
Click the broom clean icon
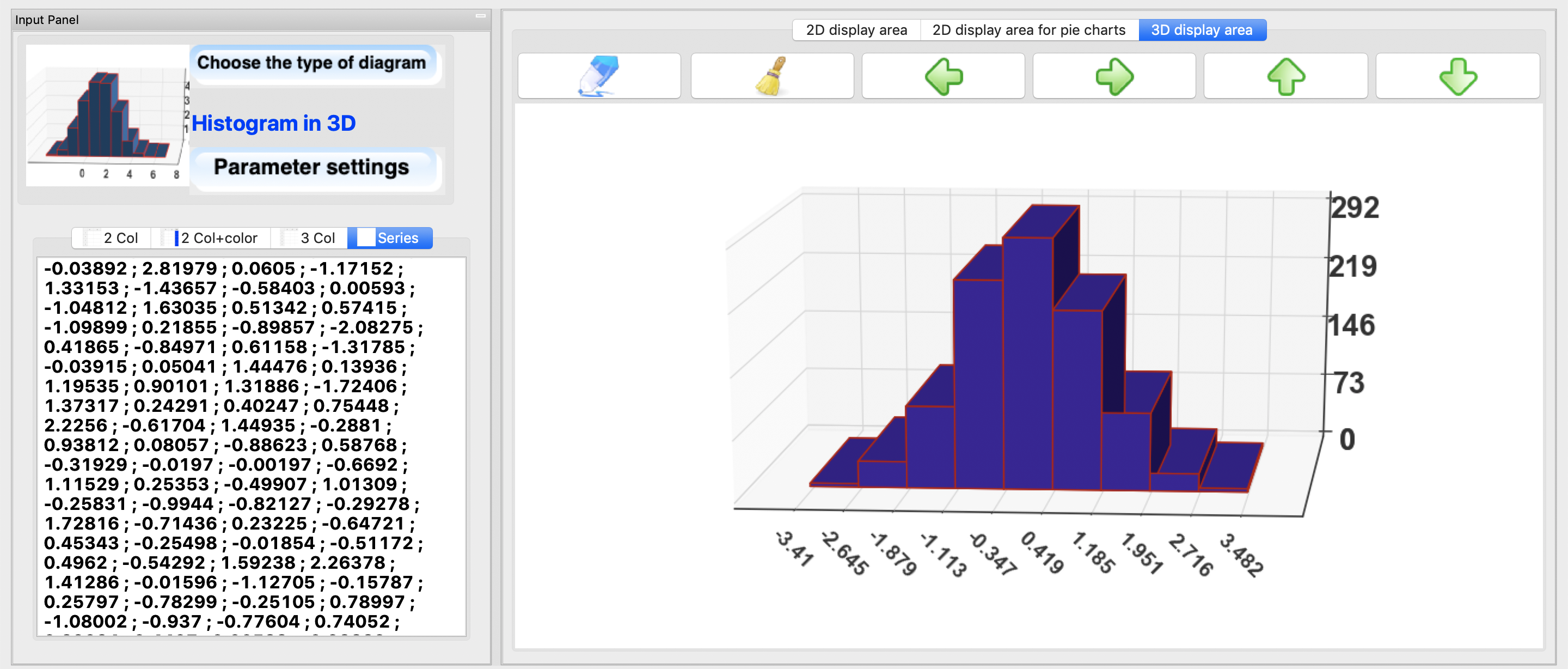point(772,76)
